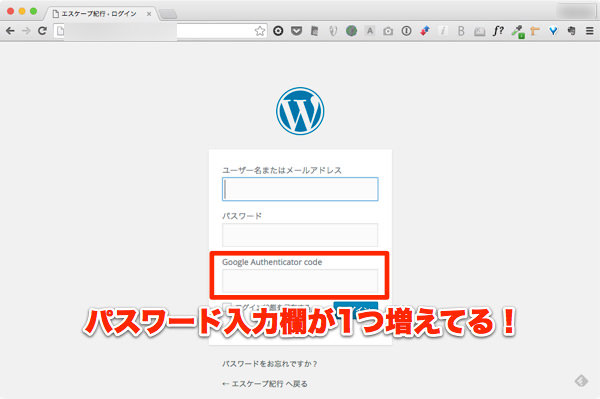Open the Evernote elephant extension
This screenshot has height=399, width=600.
(x=571, y=31)
